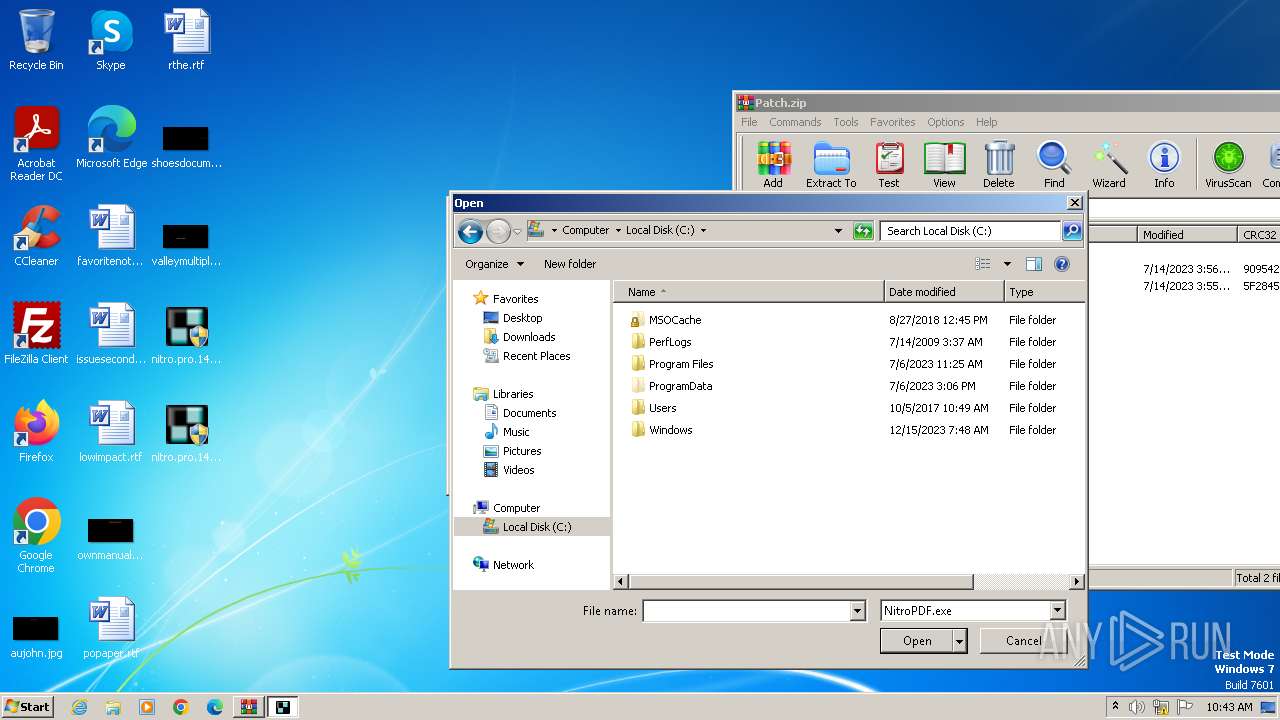The width and height of the screenshot is (1280, 720).
Task: Open the Tools menu in WinRAR
Action: [x=846, y=122]
